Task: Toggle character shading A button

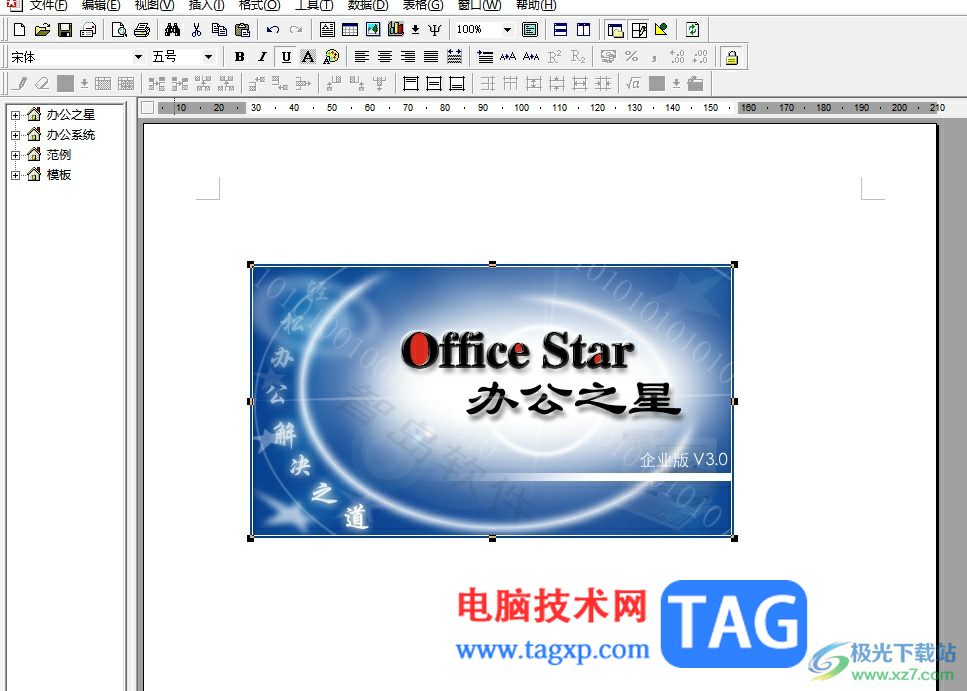Action: click(308, 57)
